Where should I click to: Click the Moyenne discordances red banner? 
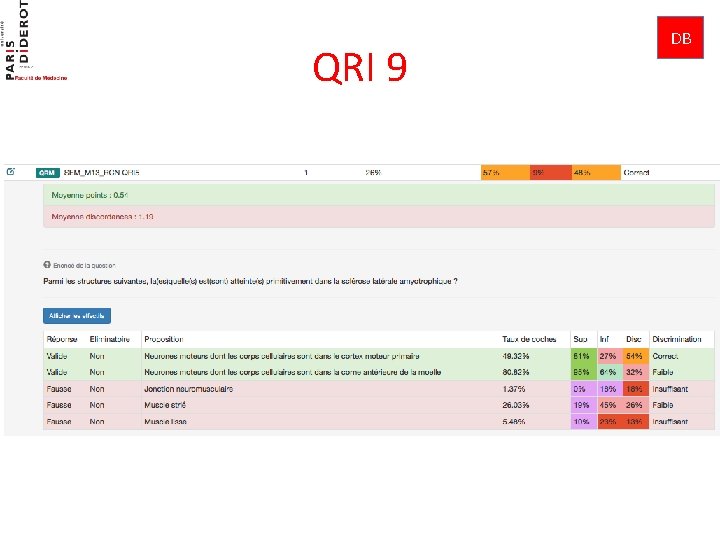point(379,216)
